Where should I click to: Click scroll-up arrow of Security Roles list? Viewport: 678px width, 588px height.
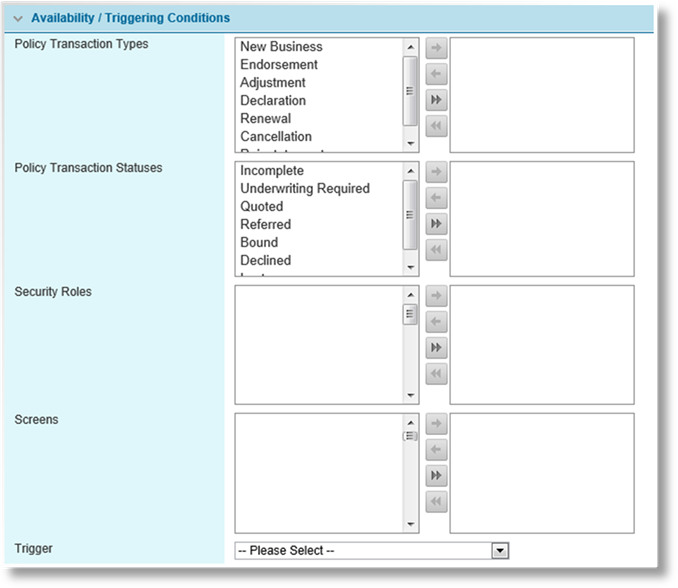pyautogui.click(x=410, y=295)
